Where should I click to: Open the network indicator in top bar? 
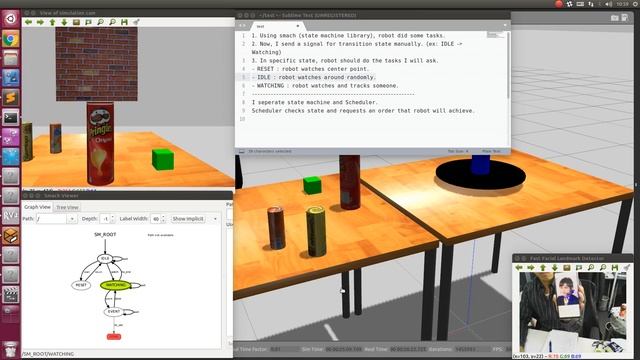pos(591,4)
